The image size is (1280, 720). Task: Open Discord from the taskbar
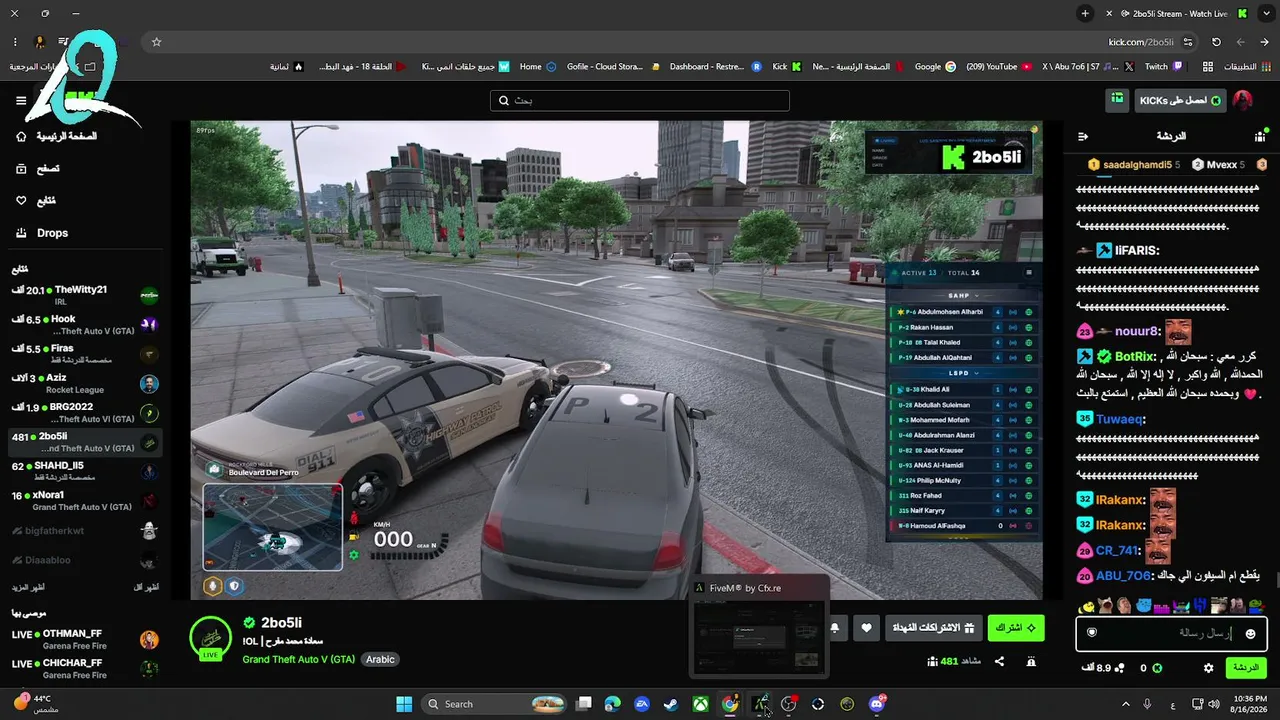[x=878, y=704]
